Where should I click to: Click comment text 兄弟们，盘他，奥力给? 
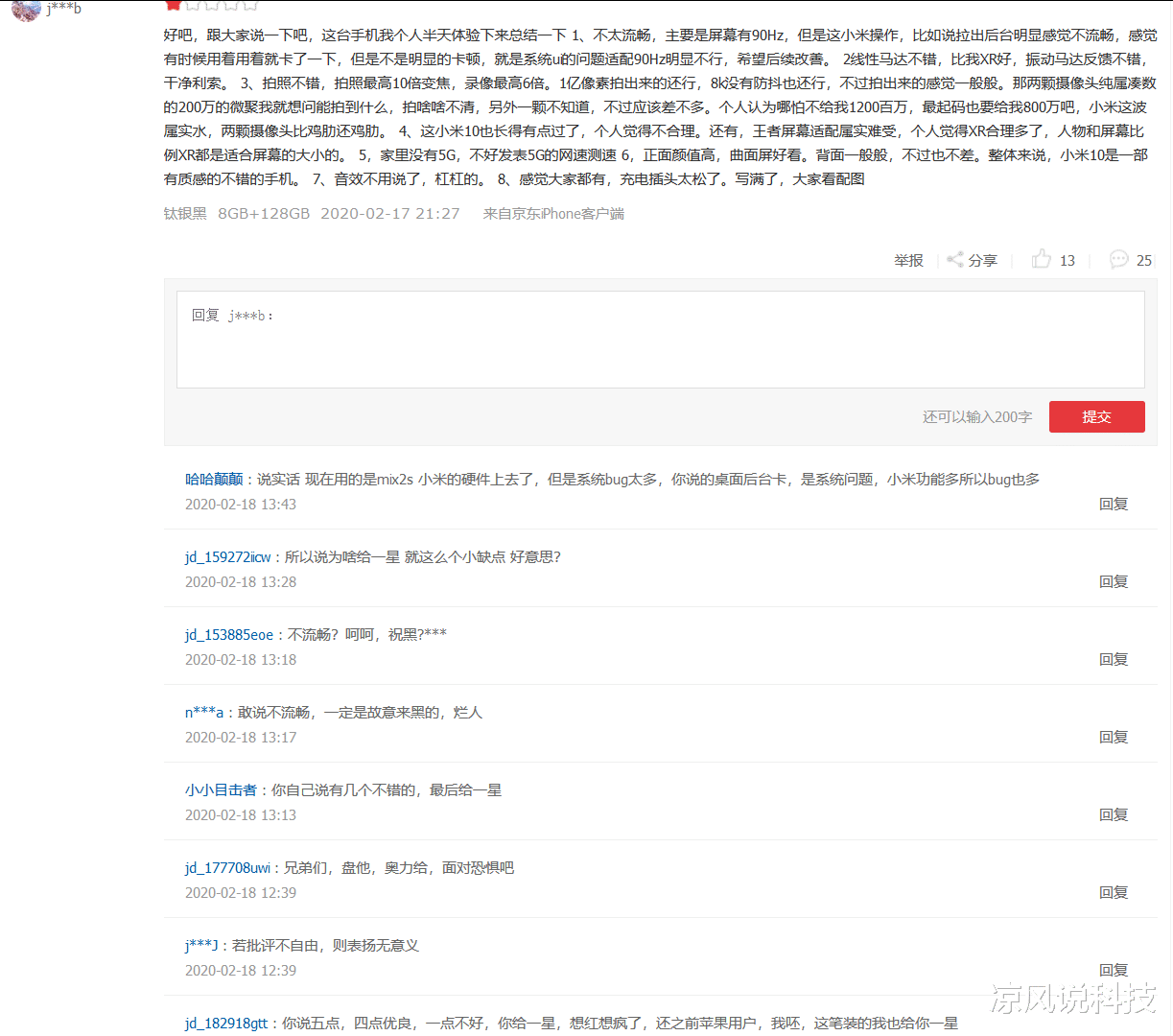[x=356, y=867]
